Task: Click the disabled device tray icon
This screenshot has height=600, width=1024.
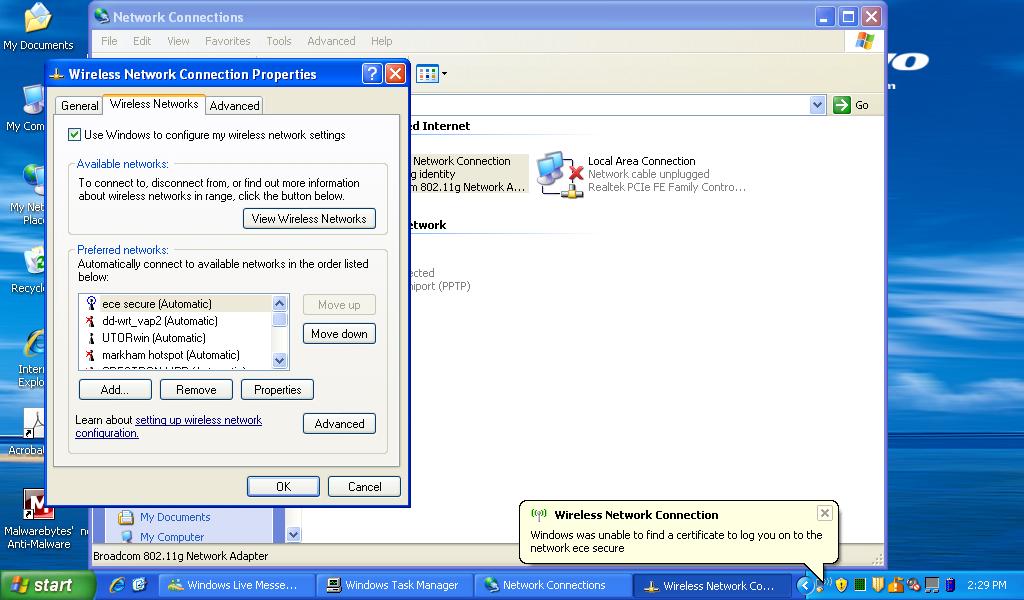Action: (914, 584)
